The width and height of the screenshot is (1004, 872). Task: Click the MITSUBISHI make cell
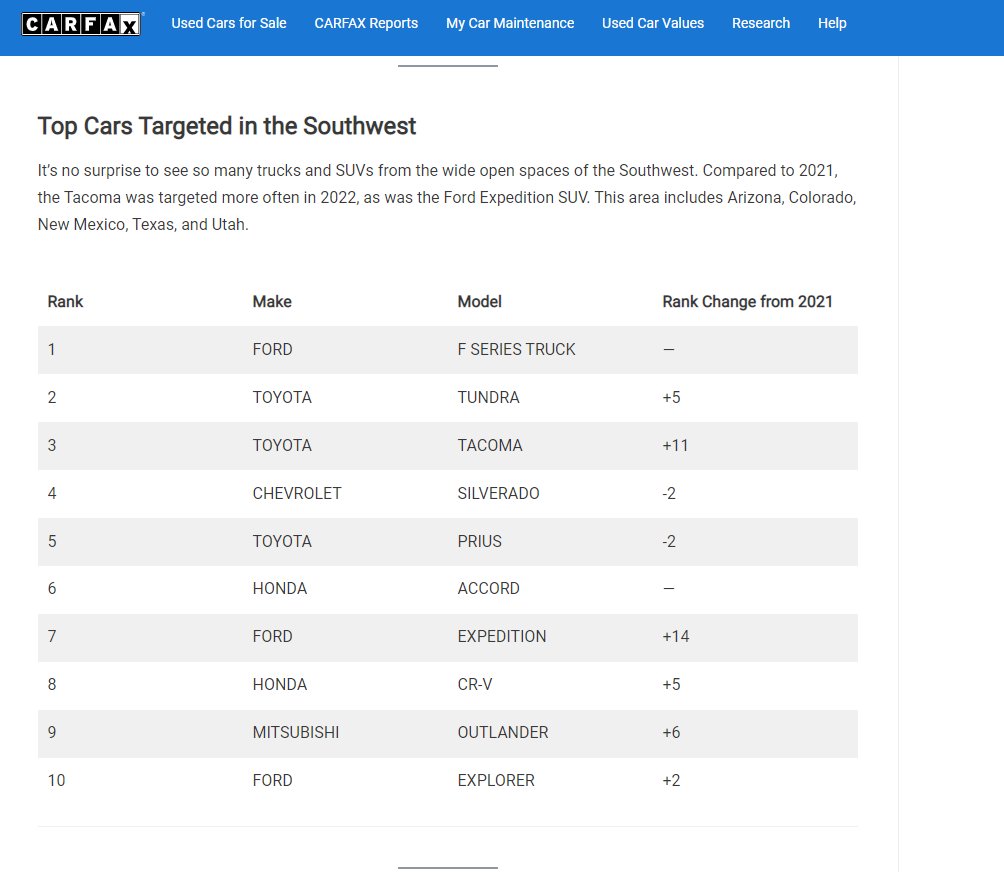pos(296,732)
